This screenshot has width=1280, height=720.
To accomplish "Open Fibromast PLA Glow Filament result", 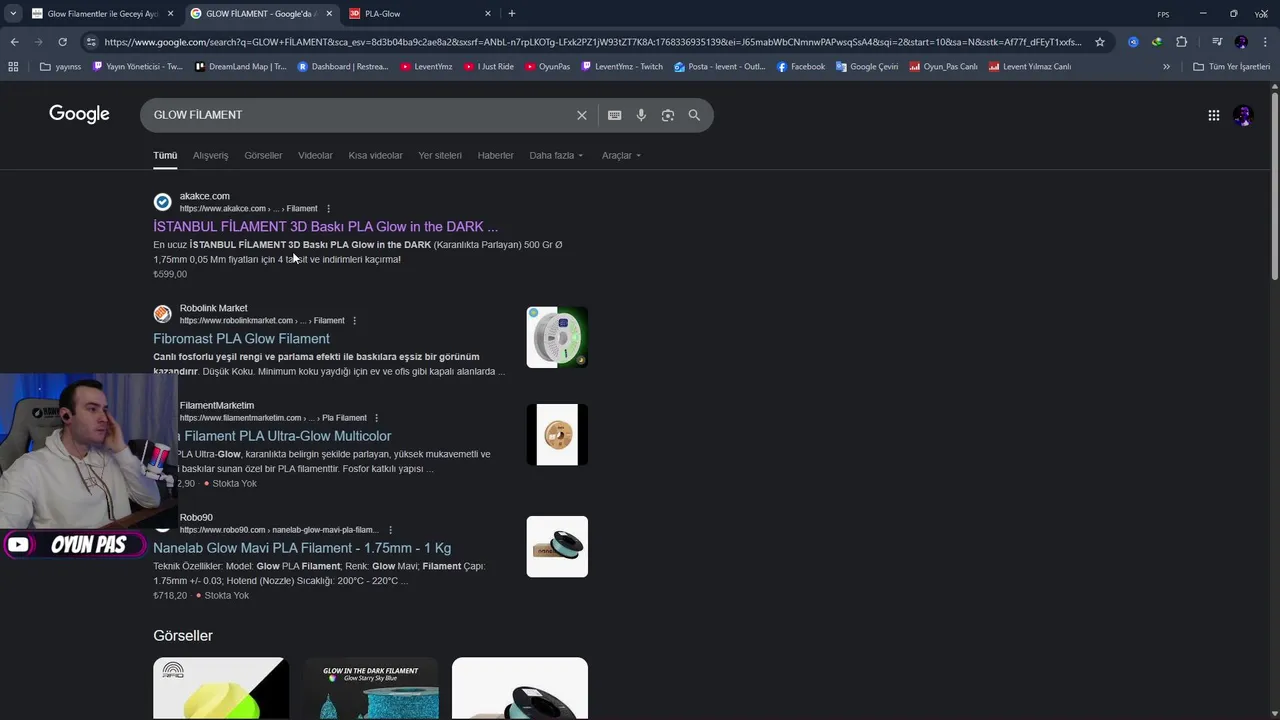I will click(241, 339).
